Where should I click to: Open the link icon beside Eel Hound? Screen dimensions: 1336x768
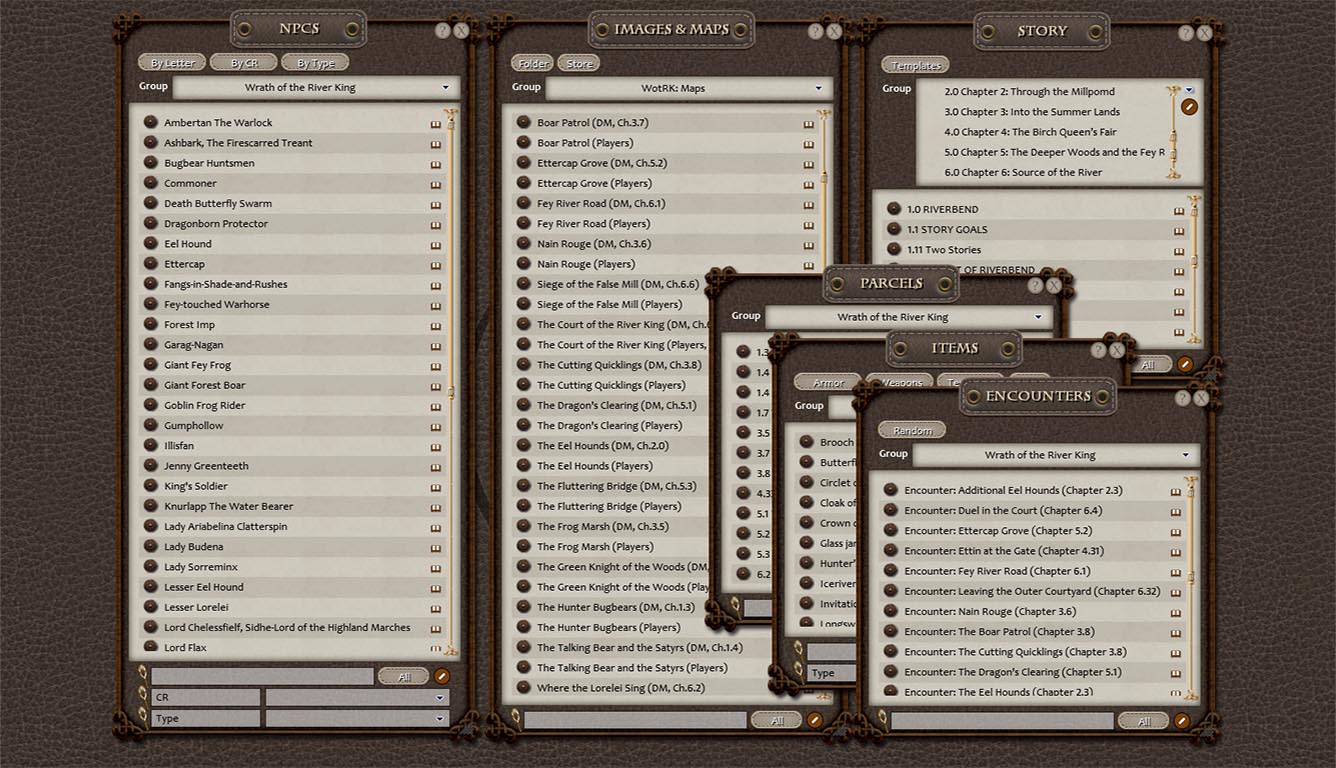pos(436,243)
